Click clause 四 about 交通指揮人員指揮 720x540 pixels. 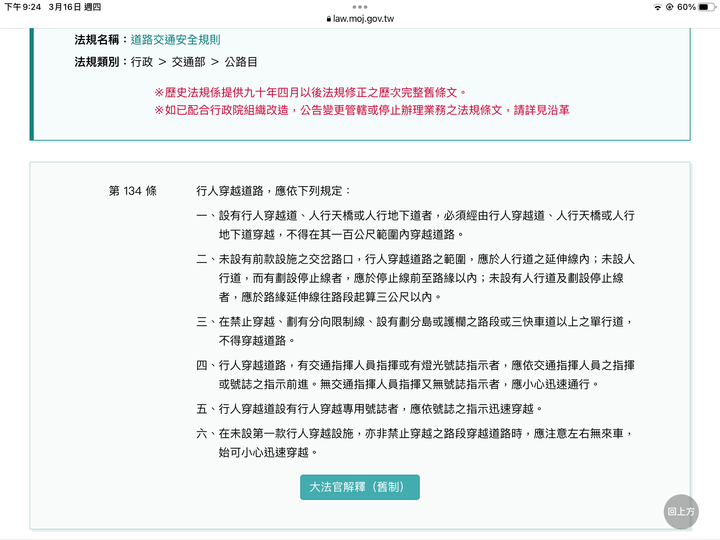click(x=416, y=375)
